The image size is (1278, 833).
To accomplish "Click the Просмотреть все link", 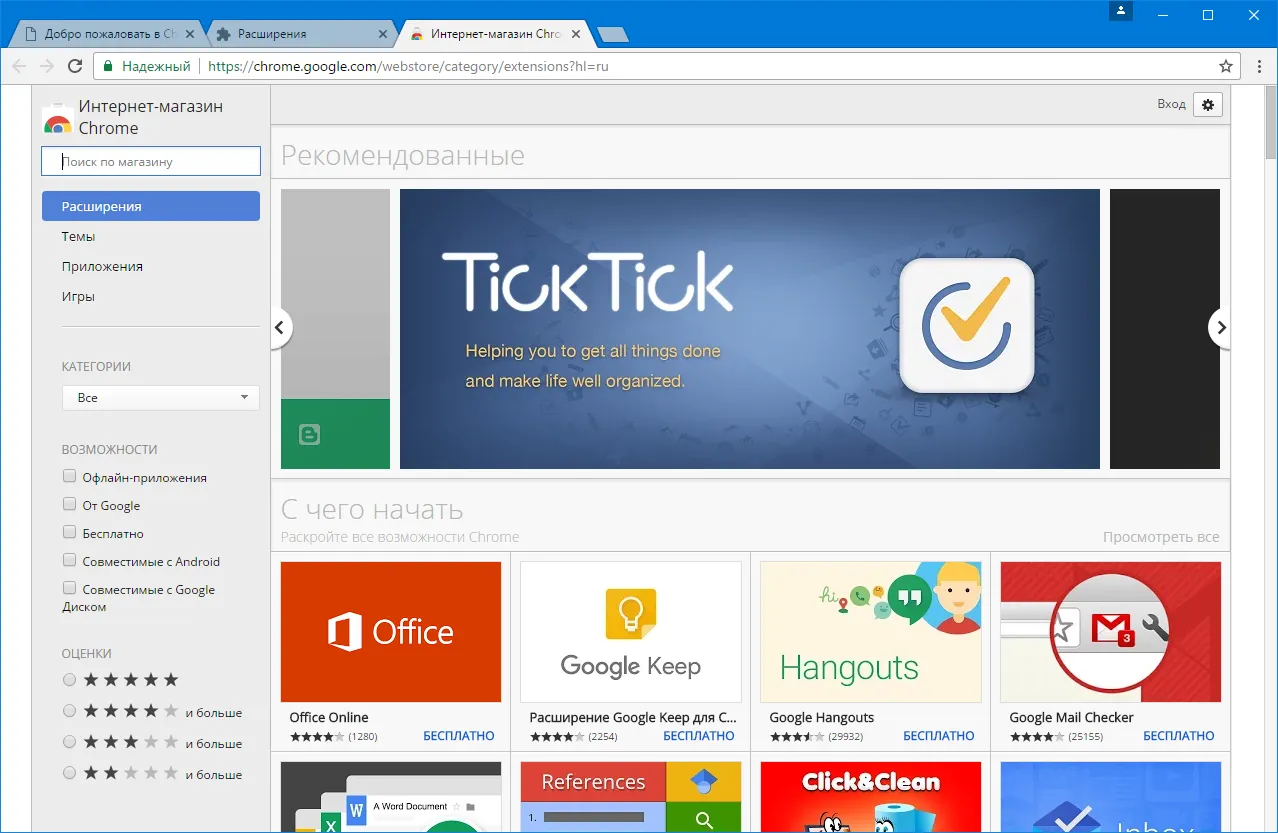I will pos(1161,537).
